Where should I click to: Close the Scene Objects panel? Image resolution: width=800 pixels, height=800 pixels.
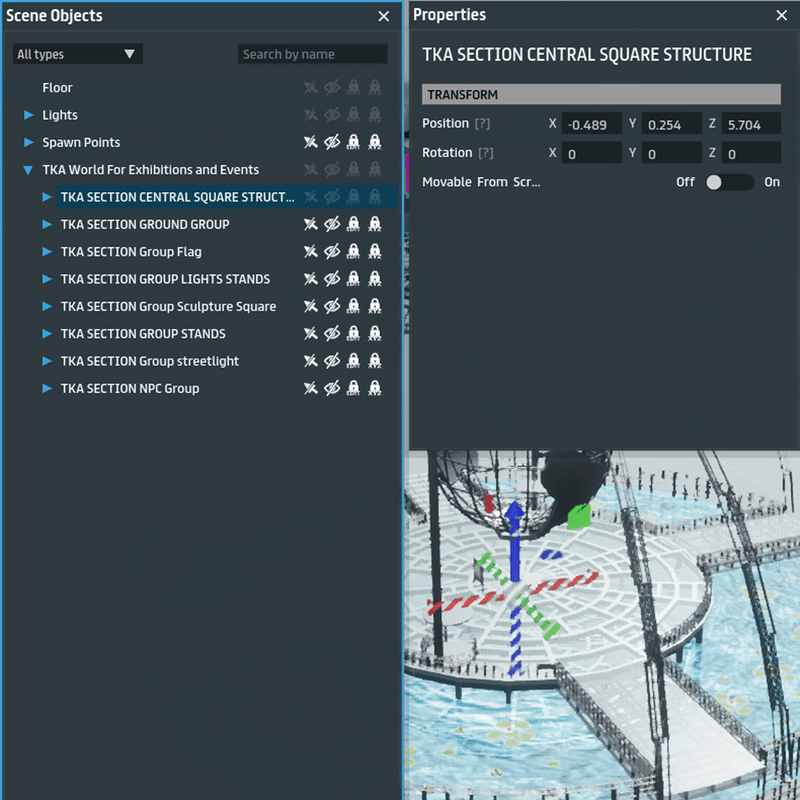pos(384,16)
